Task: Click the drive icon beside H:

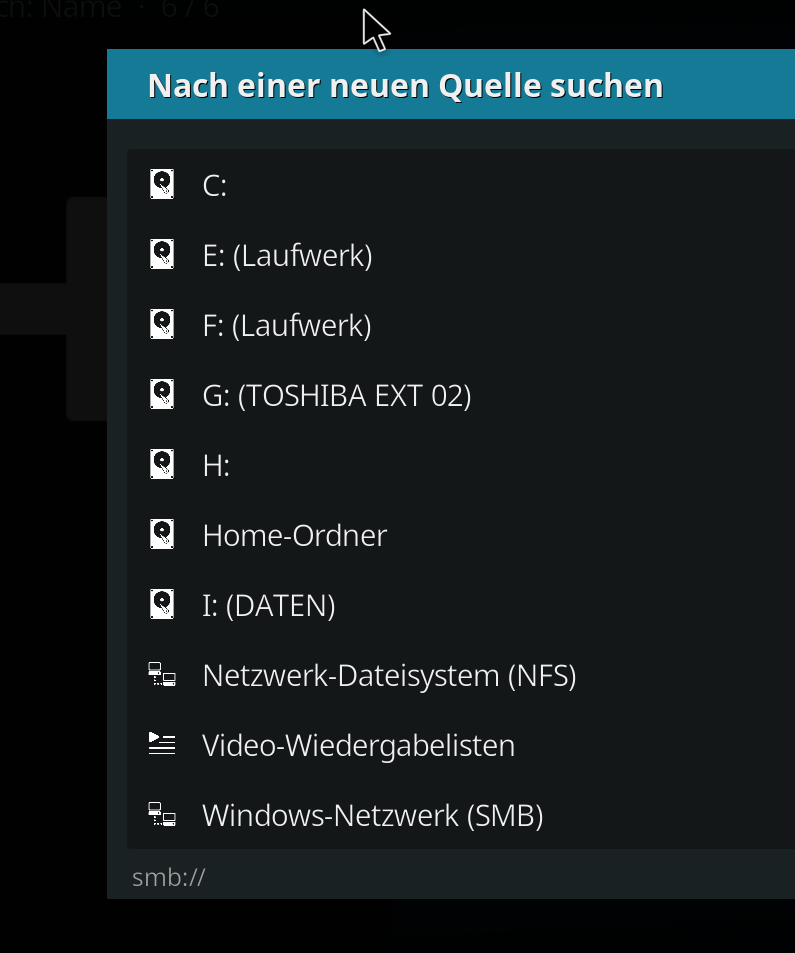Action: tap(162, 464)
